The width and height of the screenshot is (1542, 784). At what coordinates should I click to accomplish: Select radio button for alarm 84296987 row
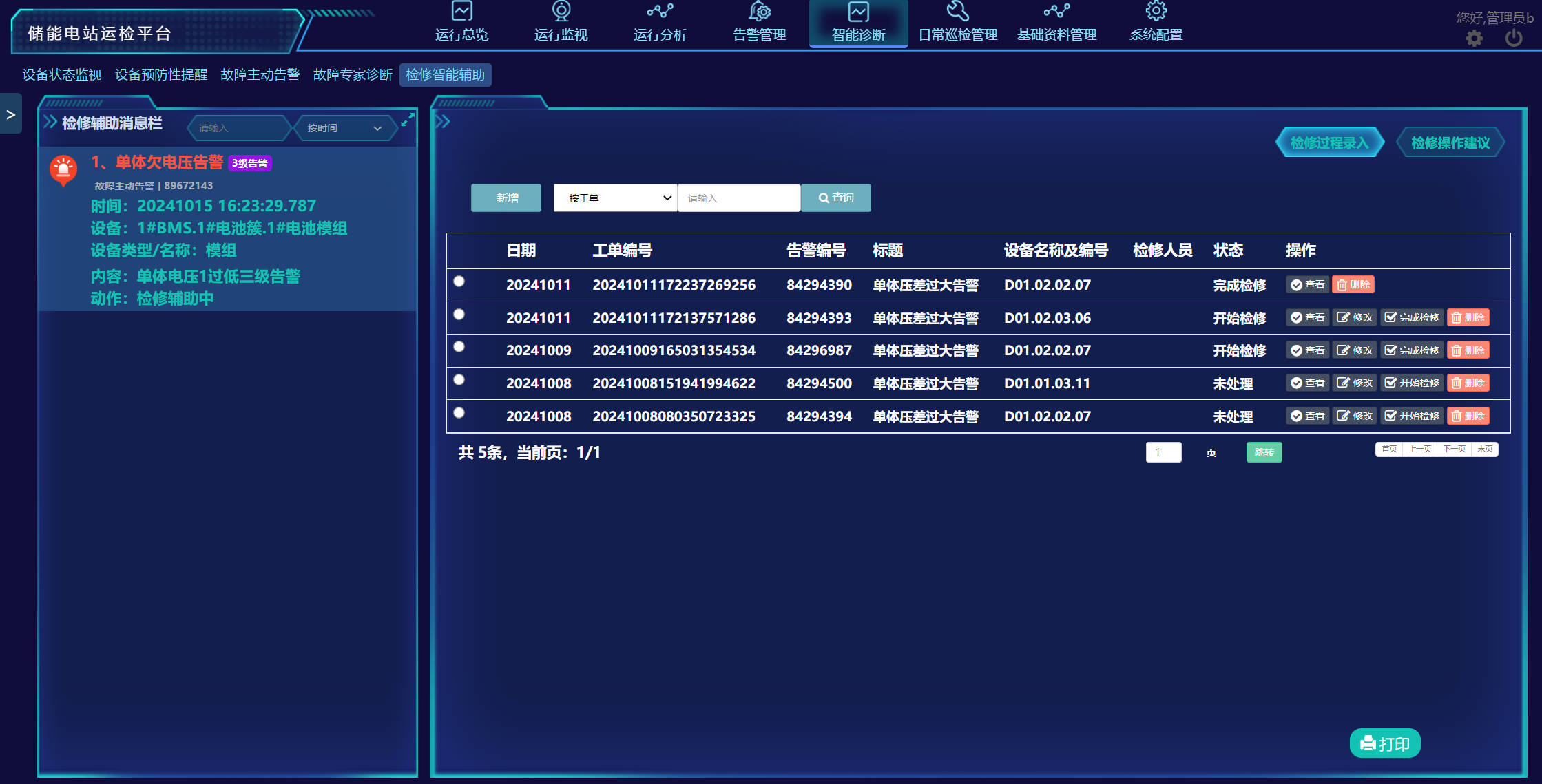459,347
